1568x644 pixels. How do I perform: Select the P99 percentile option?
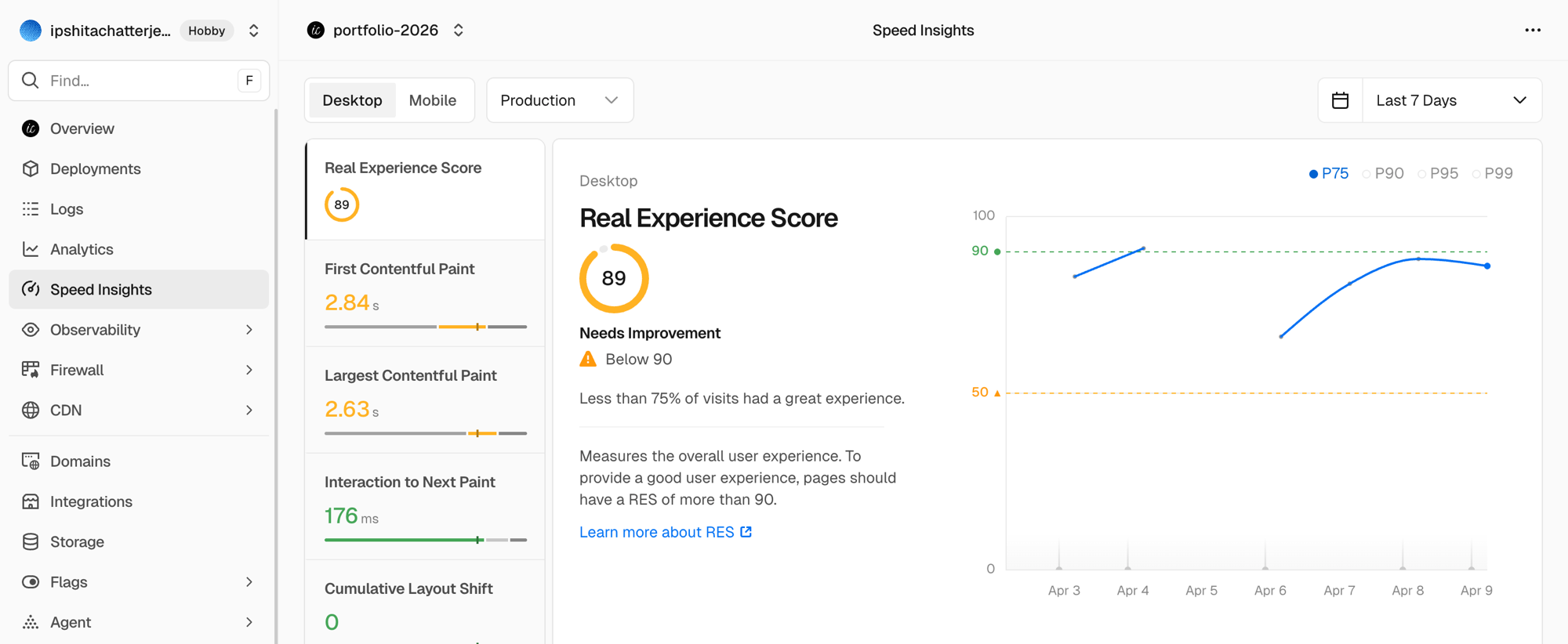click(x=1493, y=173)
